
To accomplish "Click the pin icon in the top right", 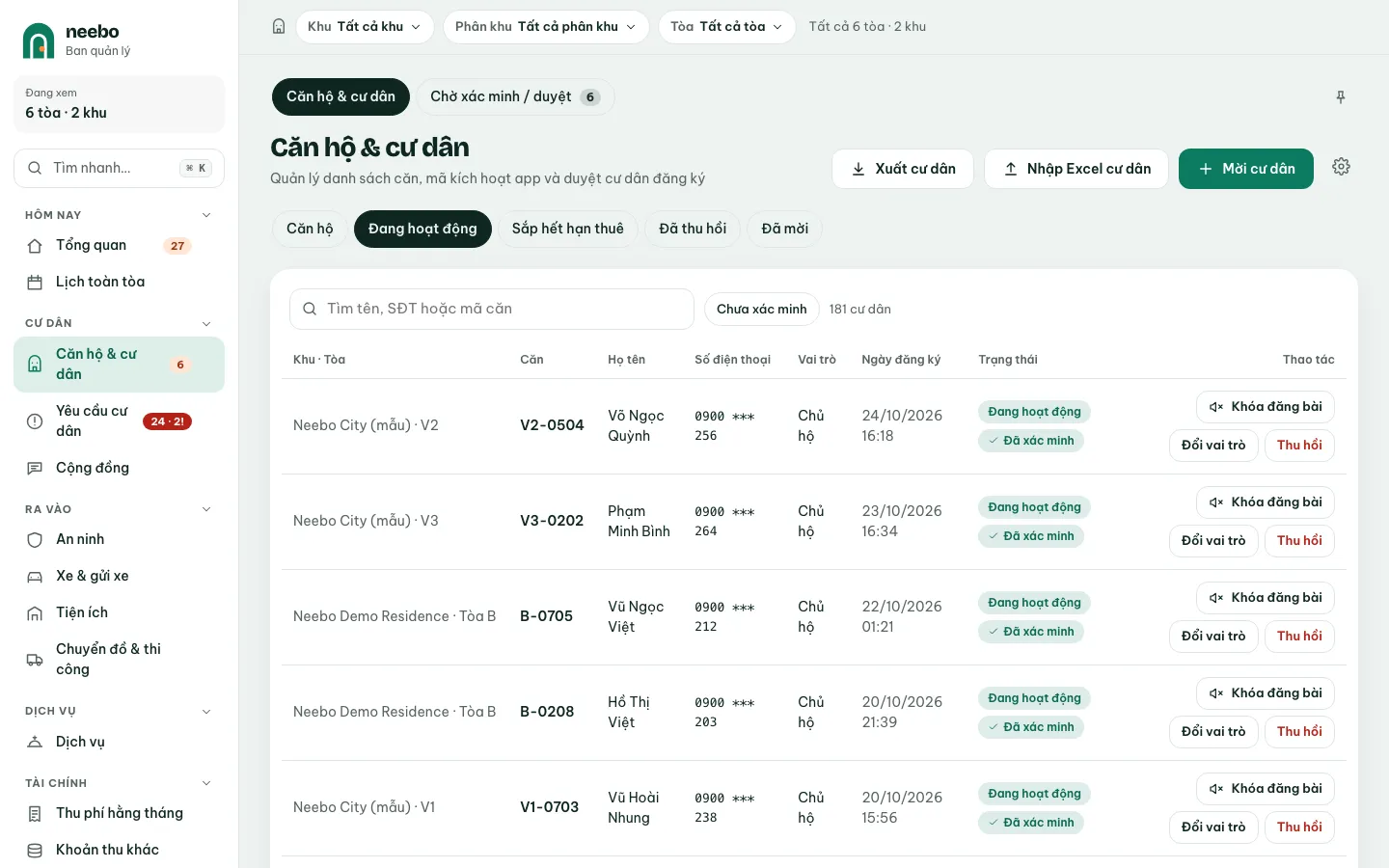I will tap(1341, 97).
